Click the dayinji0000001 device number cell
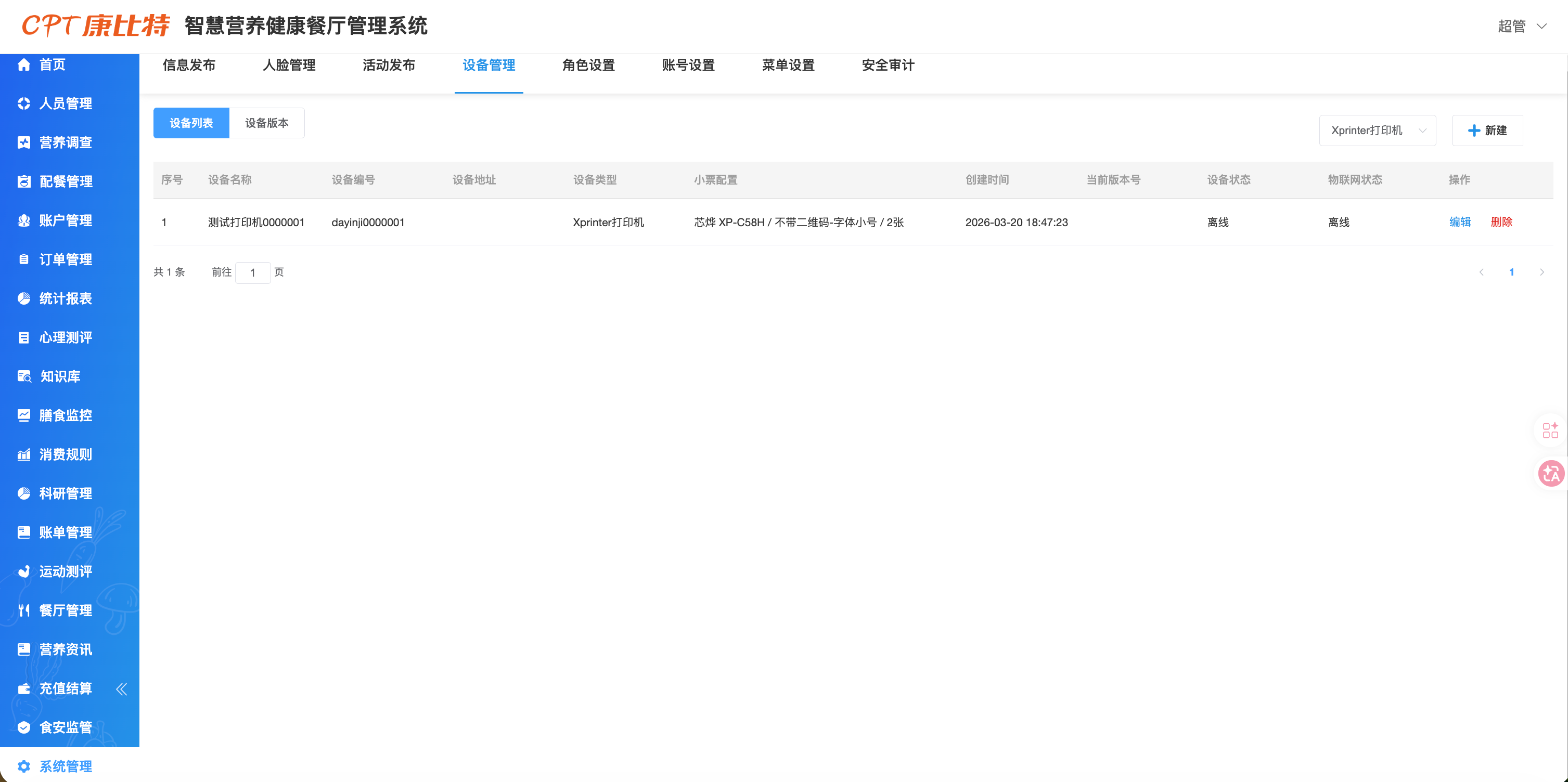Screen dimensions: 1568x782 click(368, 222)
